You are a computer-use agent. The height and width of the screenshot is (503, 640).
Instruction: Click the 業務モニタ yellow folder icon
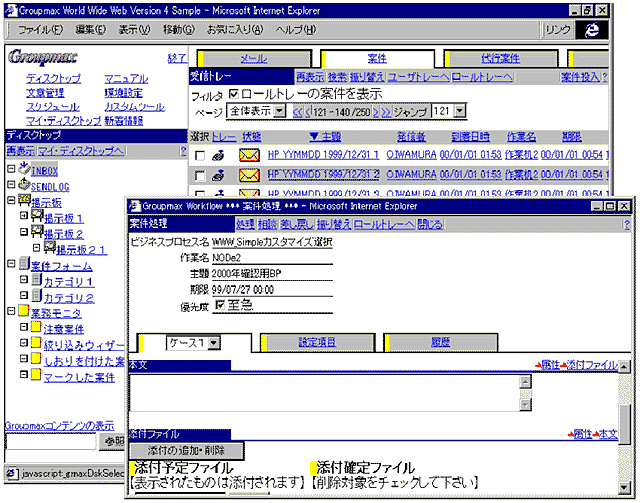[x=24, y=311]
